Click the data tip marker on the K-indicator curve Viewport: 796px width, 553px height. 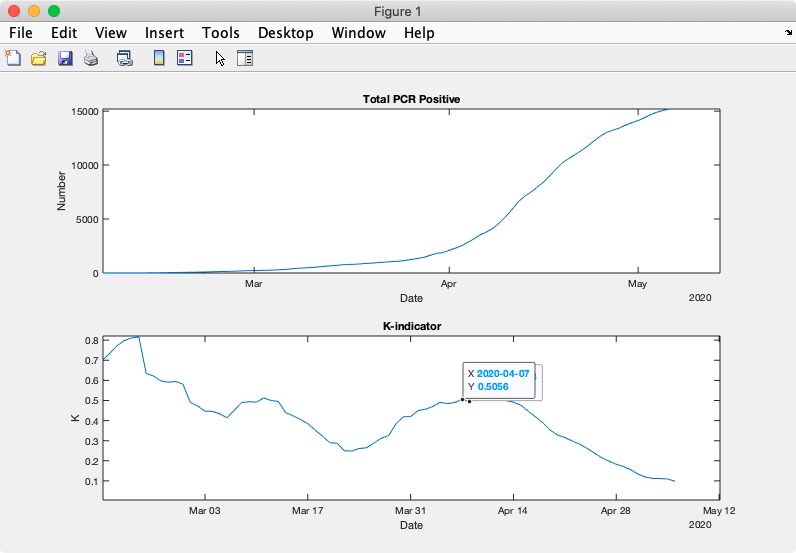click(x=462, y=400)
